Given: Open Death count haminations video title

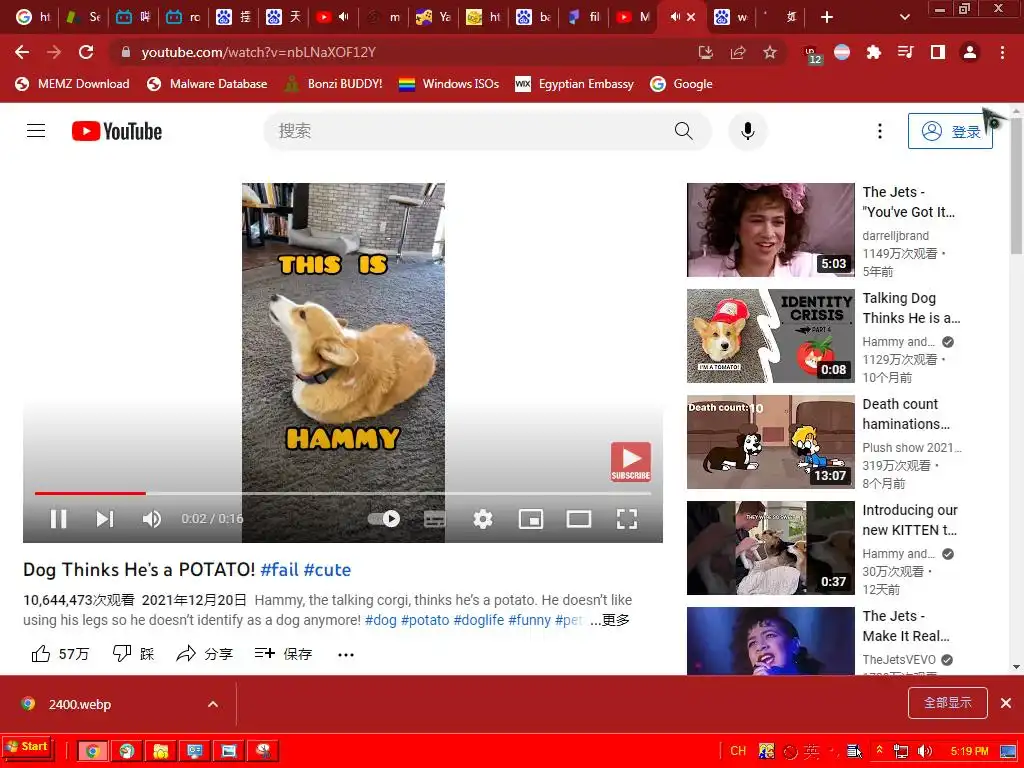Looking at the screenshot, I should tap(906, 414).
